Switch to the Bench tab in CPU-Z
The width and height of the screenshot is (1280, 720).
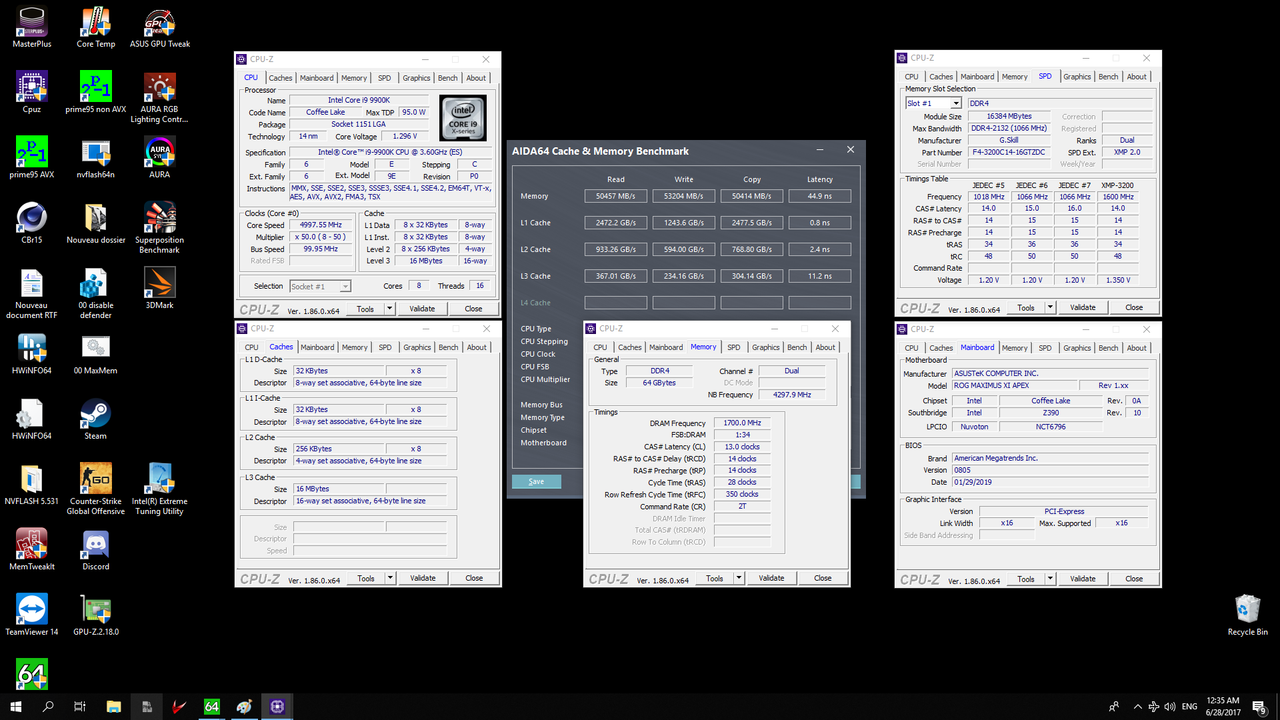click(448, 77)
